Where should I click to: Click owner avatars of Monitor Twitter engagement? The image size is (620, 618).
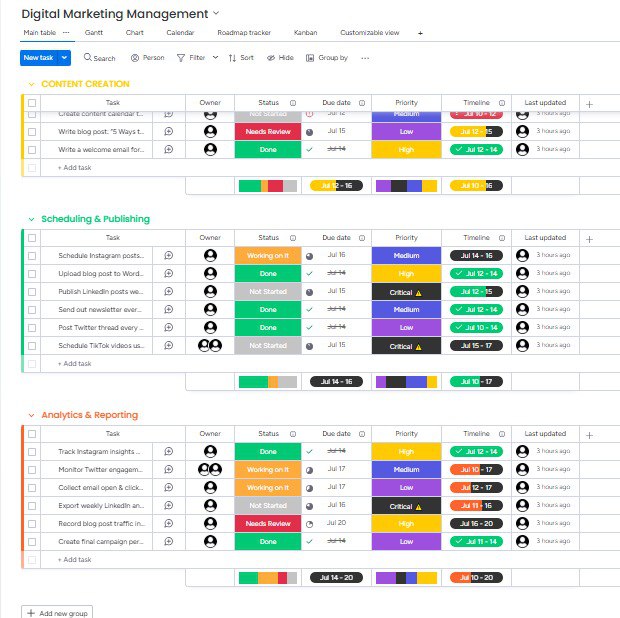point(210,469)
